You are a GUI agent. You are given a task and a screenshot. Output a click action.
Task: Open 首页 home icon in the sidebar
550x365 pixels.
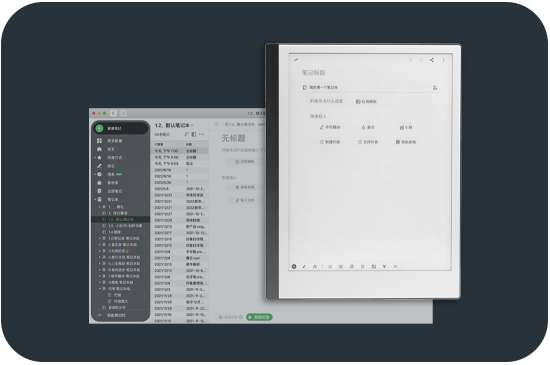tap(100, 149)
